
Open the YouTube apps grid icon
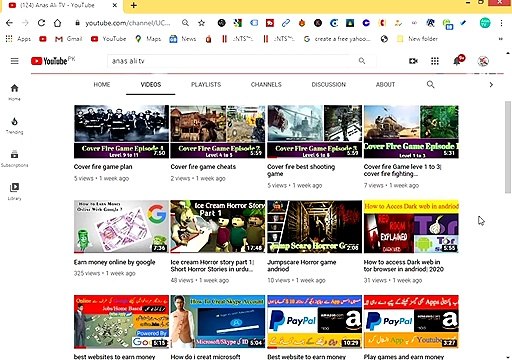click(435, 61)
